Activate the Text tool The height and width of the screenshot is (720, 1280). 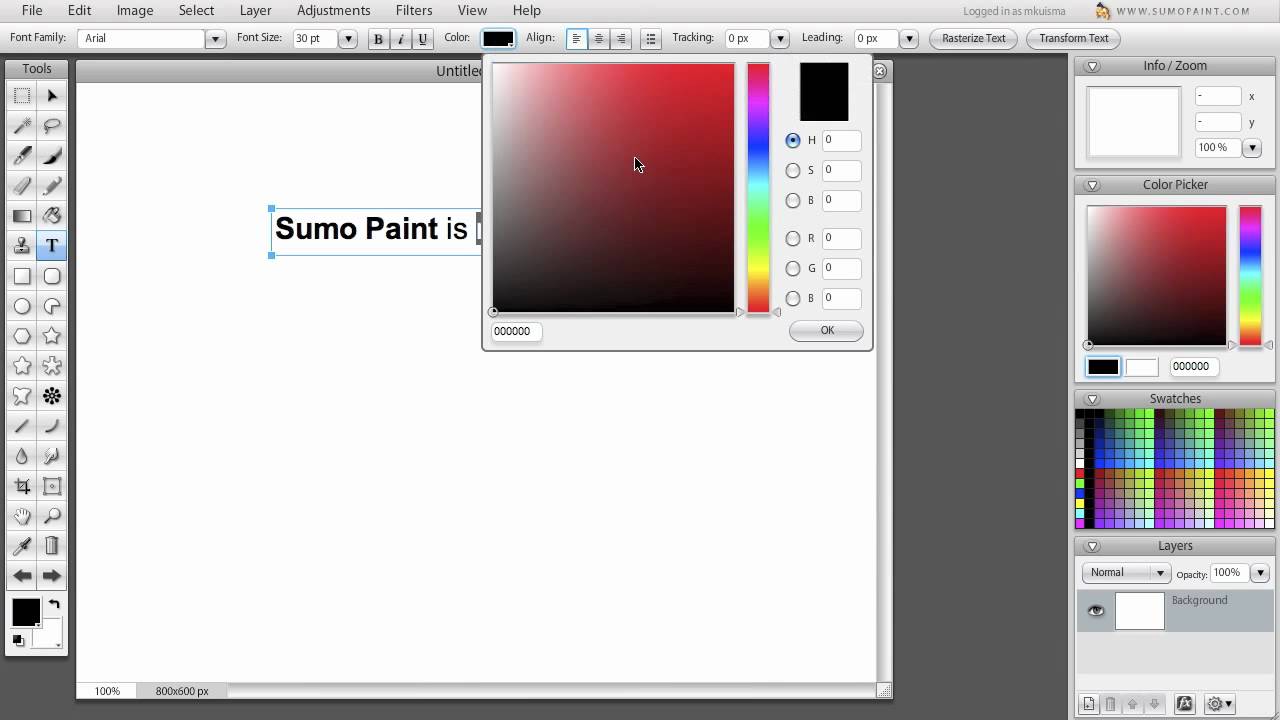(52, 246)
